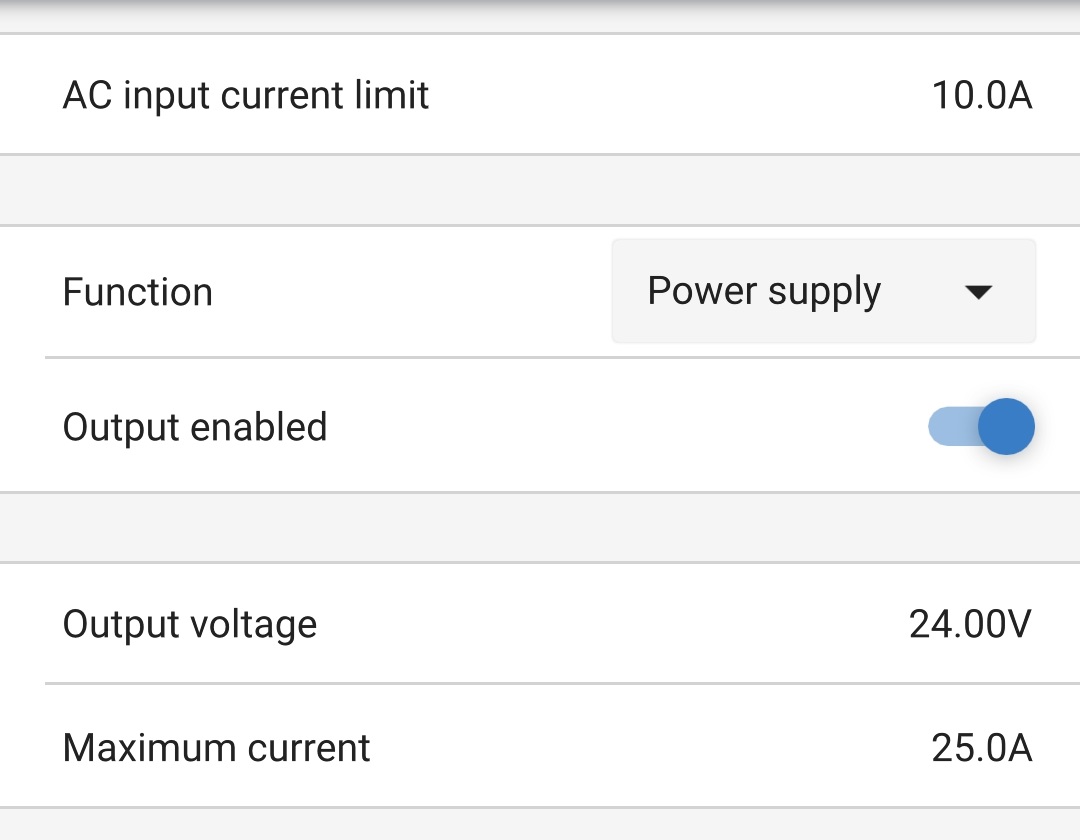
Task: Click the 10.0A current limit value
Action: coord(983,94)
